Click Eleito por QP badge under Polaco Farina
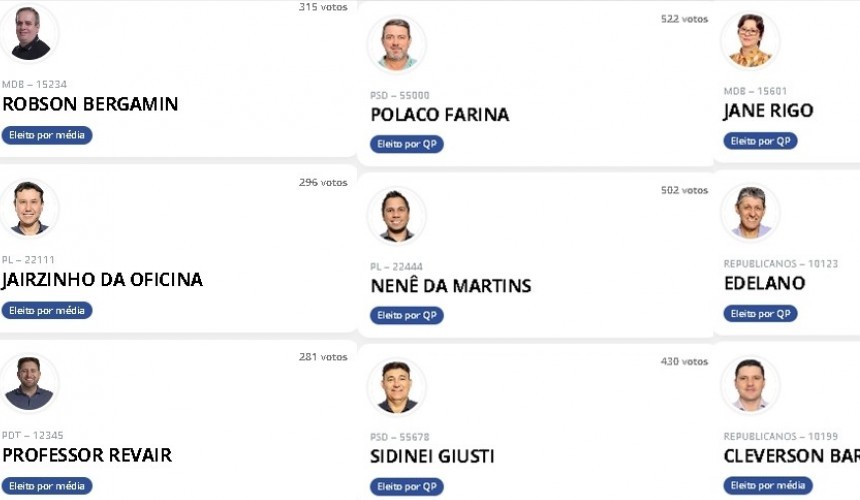 point(406,144)
